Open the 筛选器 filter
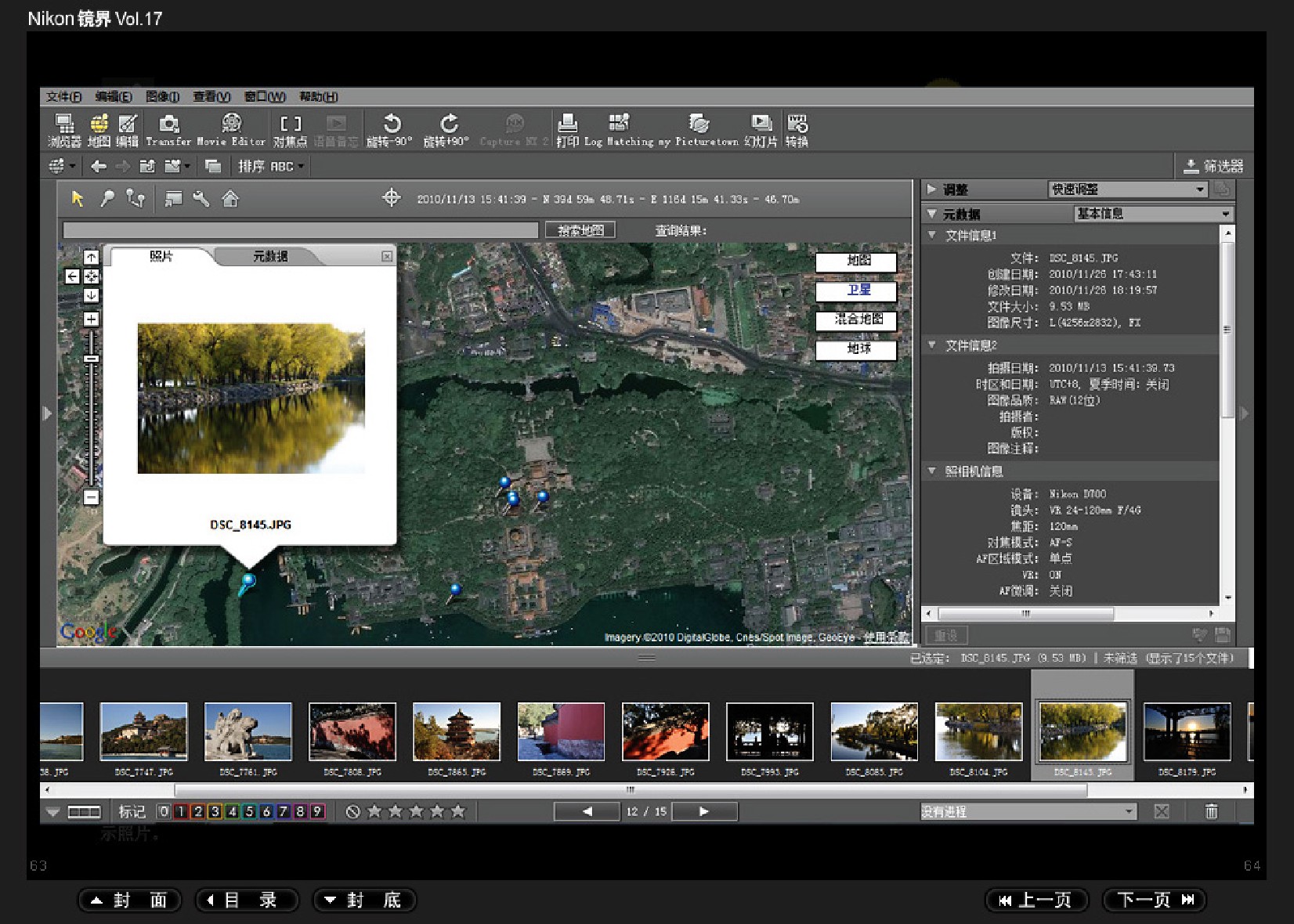 [1213, 166]
